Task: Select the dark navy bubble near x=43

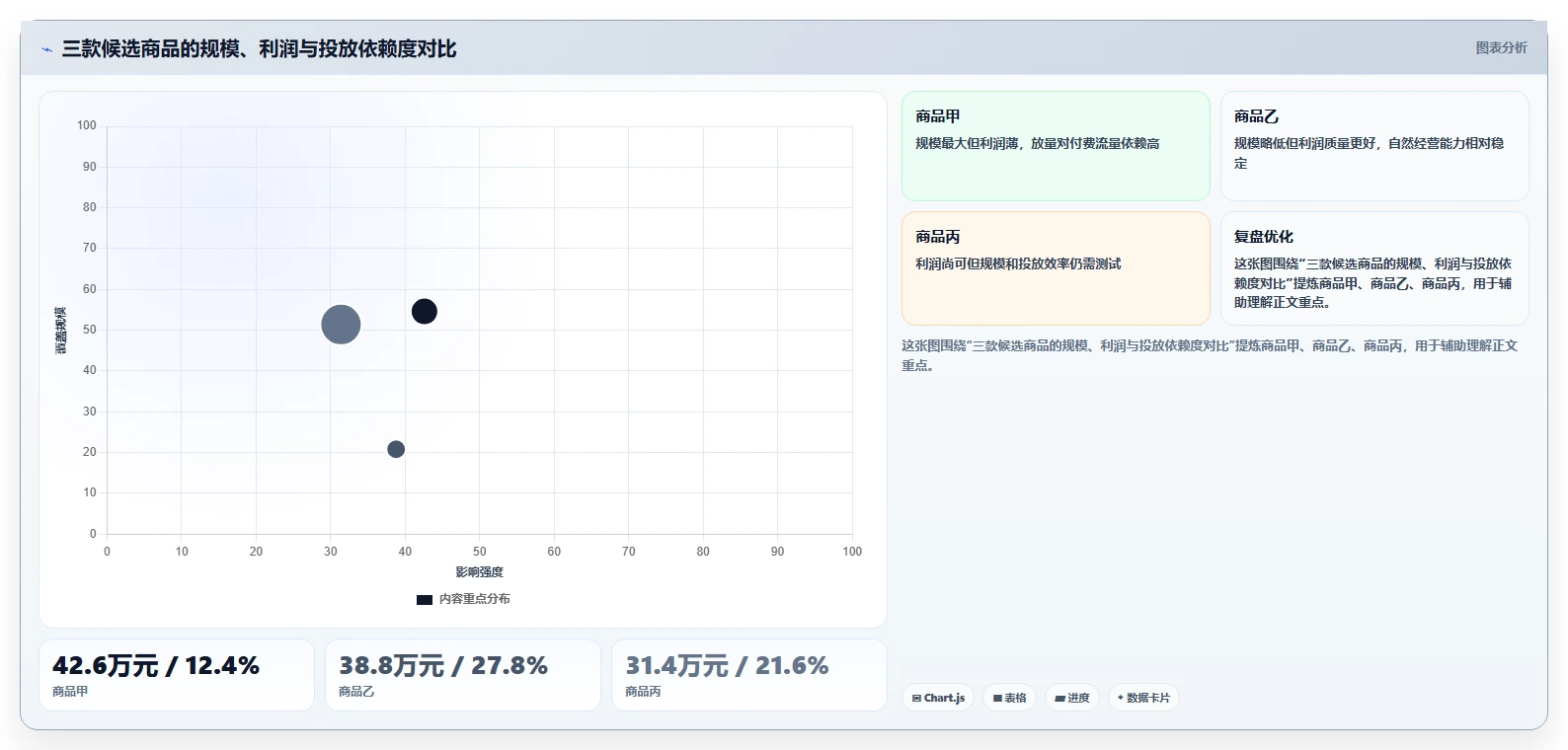Action: click(425, 312)
